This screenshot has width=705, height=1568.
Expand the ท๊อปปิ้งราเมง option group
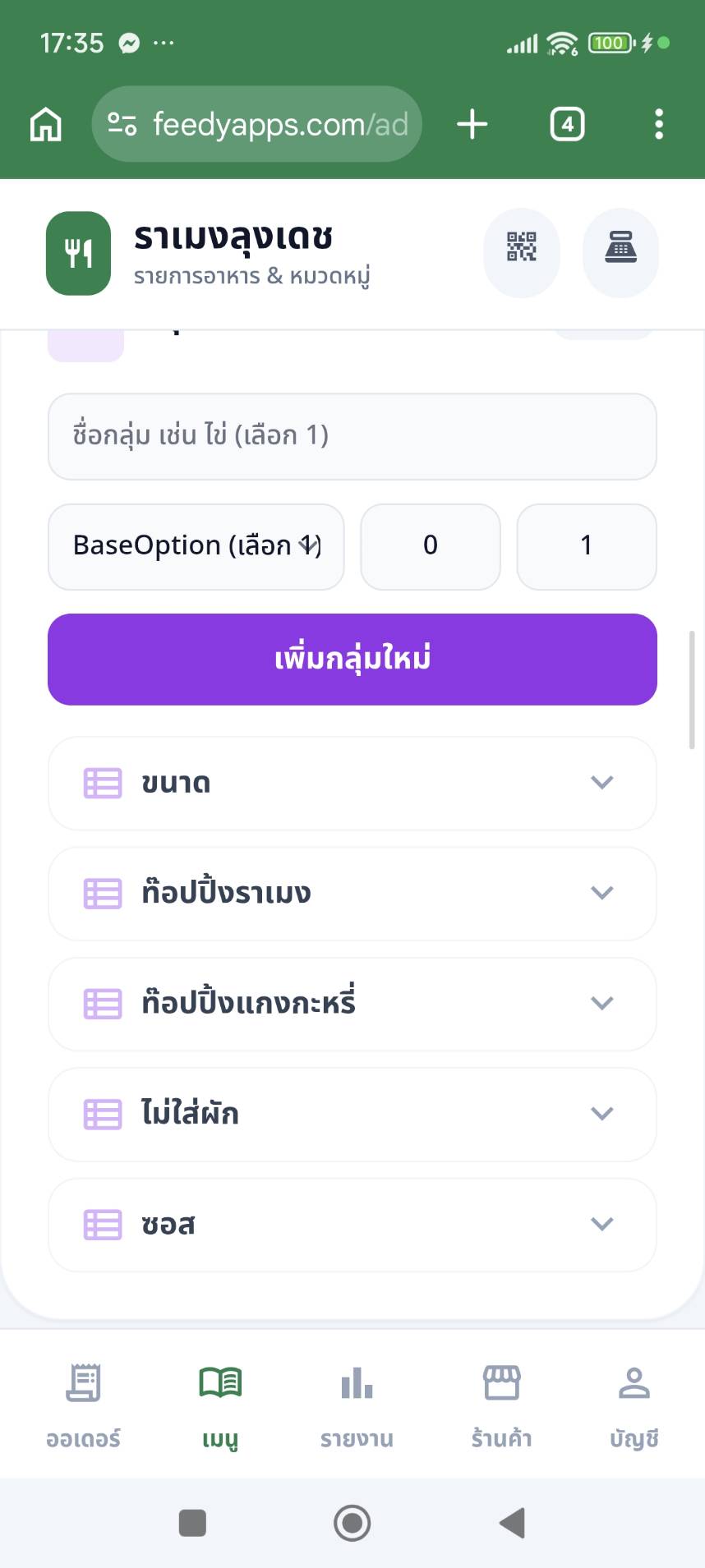click(x=601, y=893)
